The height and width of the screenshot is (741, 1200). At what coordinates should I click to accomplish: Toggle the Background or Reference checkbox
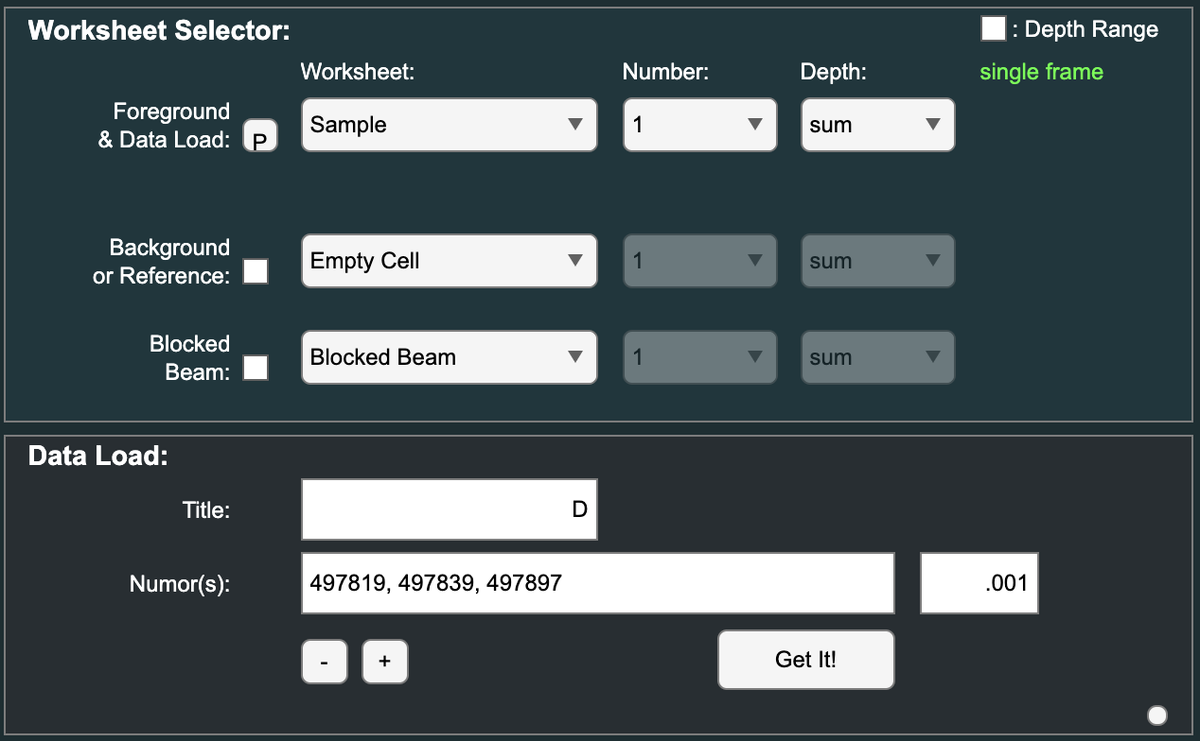tap(256, 271)
